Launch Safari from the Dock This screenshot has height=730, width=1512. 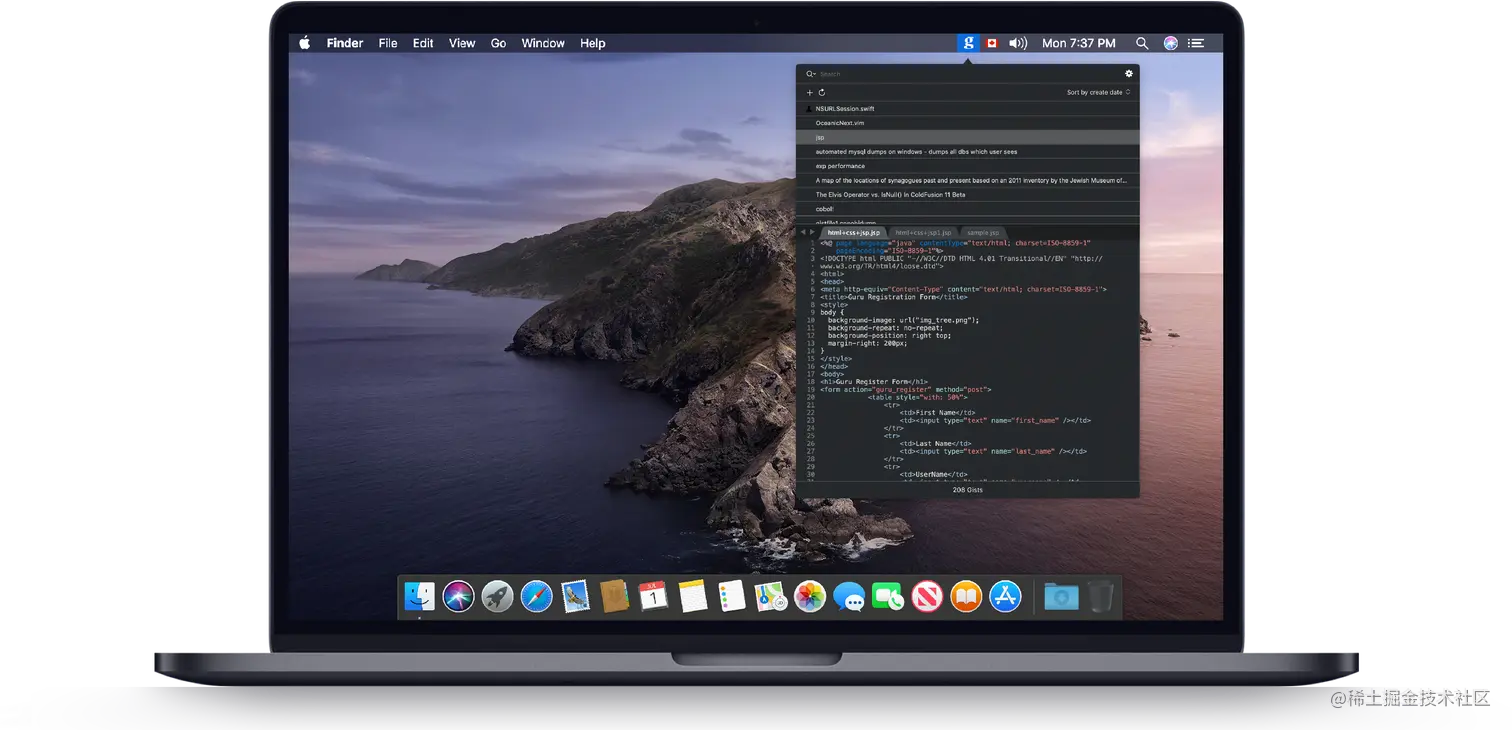[x=537, y=597]
